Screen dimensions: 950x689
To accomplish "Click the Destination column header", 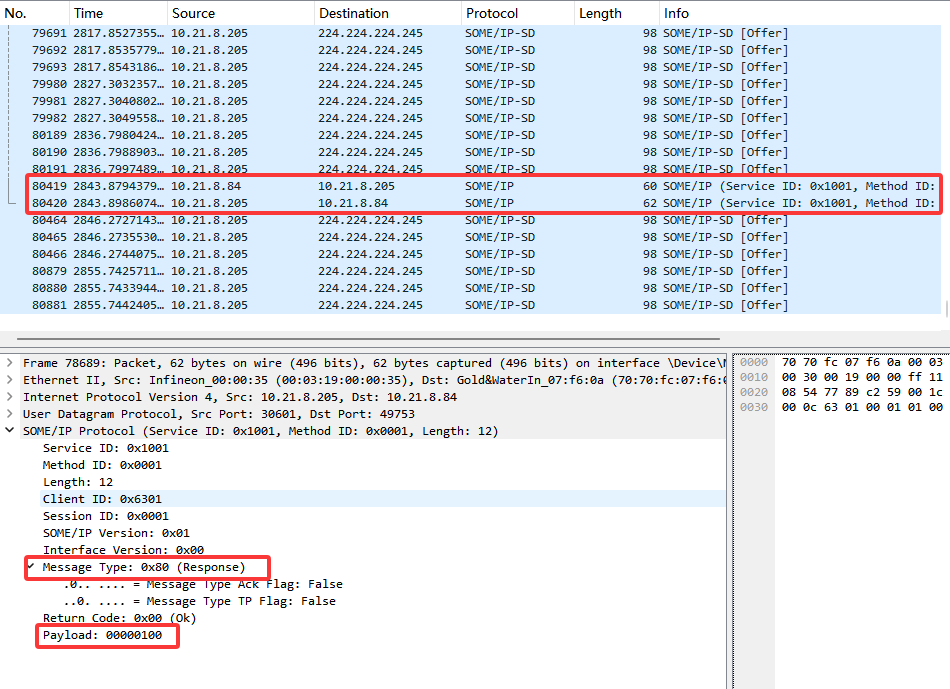I will (388, 13).
